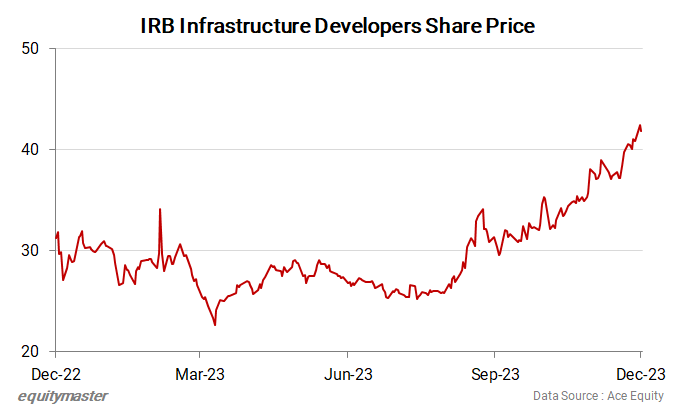Click the Mar-23 x-axis label

[x=200, y=373]
